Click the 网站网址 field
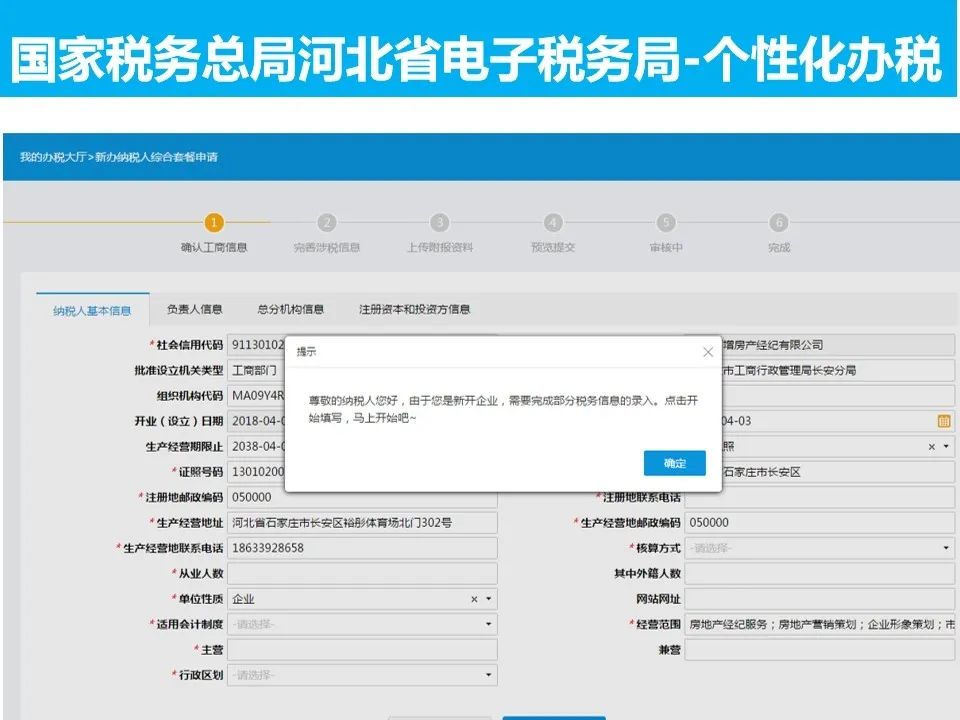Image resolution: width=960 pixels, height=720 pixels. [820, 599]
